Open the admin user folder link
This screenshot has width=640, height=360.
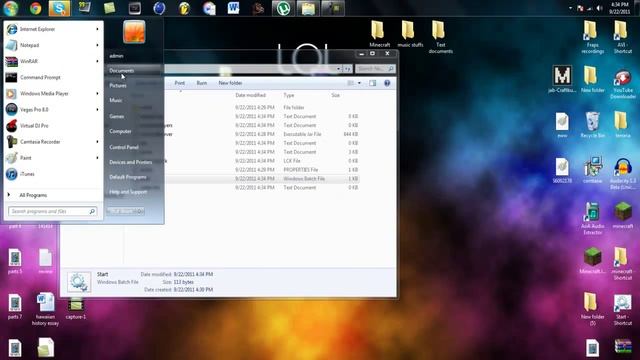[x=116, y=56]
